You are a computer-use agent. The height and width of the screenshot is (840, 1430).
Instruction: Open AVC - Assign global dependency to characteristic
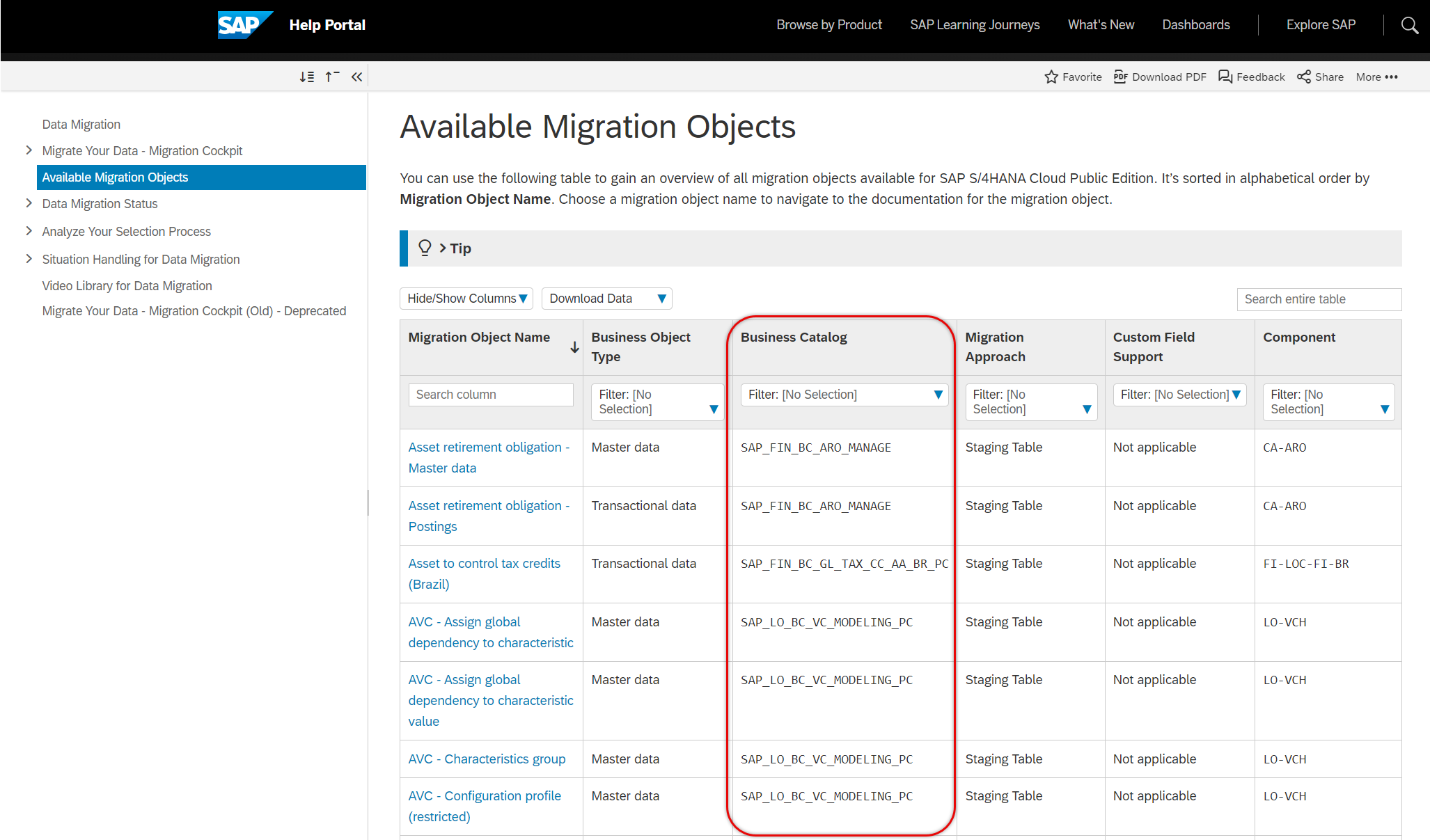(491, 632)
